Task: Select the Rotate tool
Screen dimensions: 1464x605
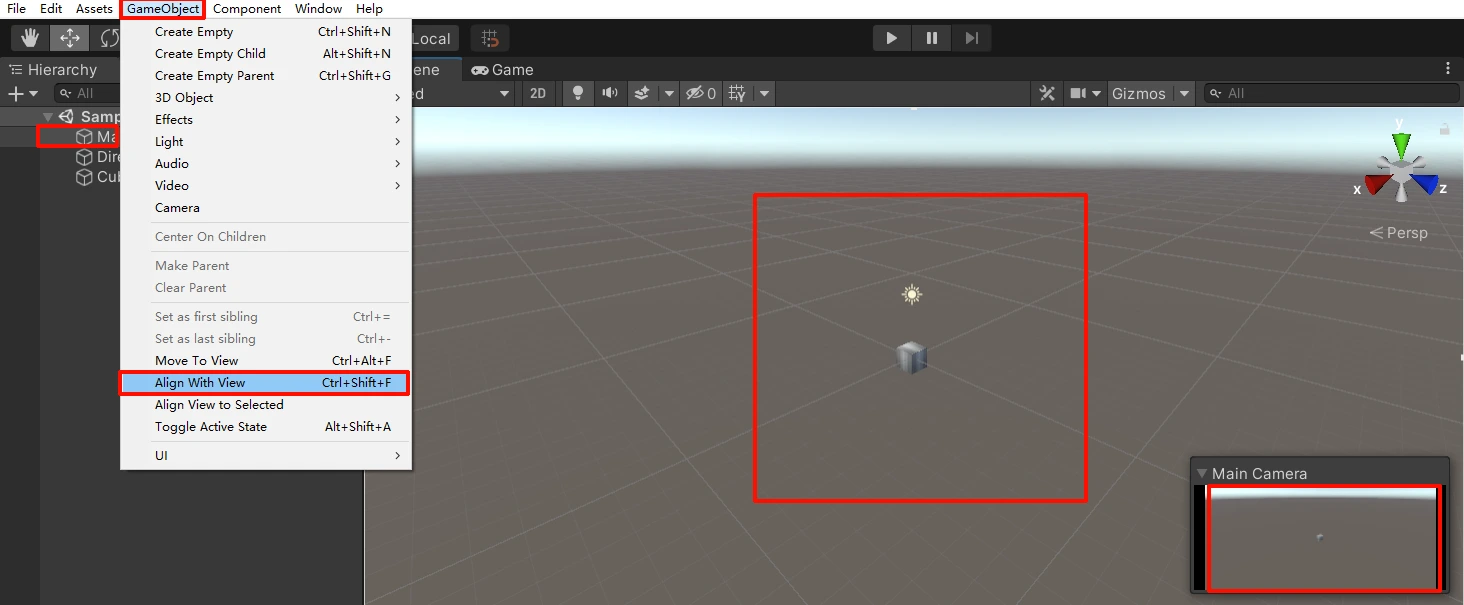Action: point(108,38)
